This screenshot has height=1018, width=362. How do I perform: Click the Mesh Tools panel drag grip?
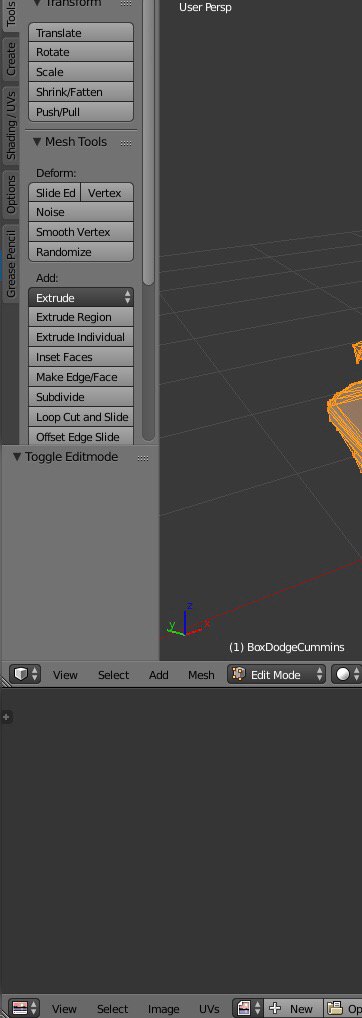(x=126, y=143)
